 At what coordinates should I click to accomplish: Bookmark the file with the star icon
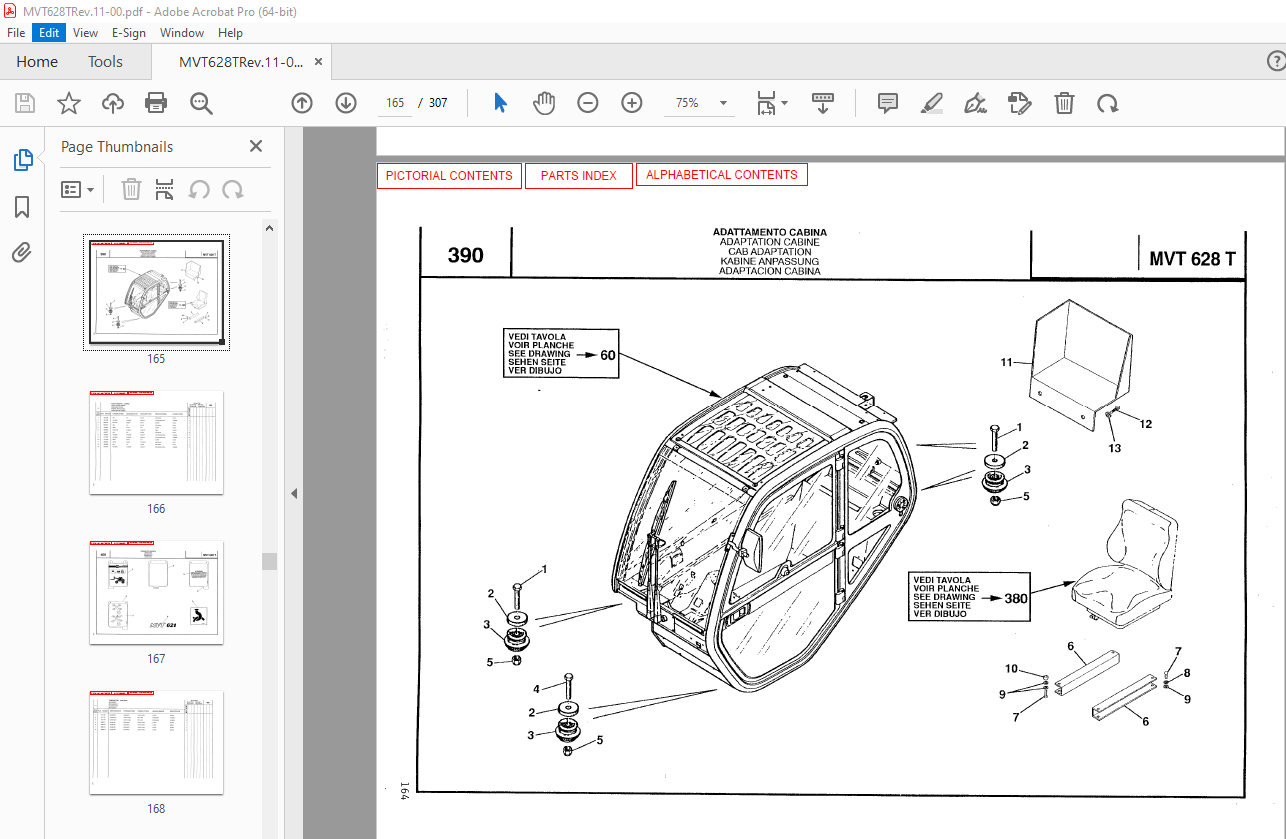point(69,103)
